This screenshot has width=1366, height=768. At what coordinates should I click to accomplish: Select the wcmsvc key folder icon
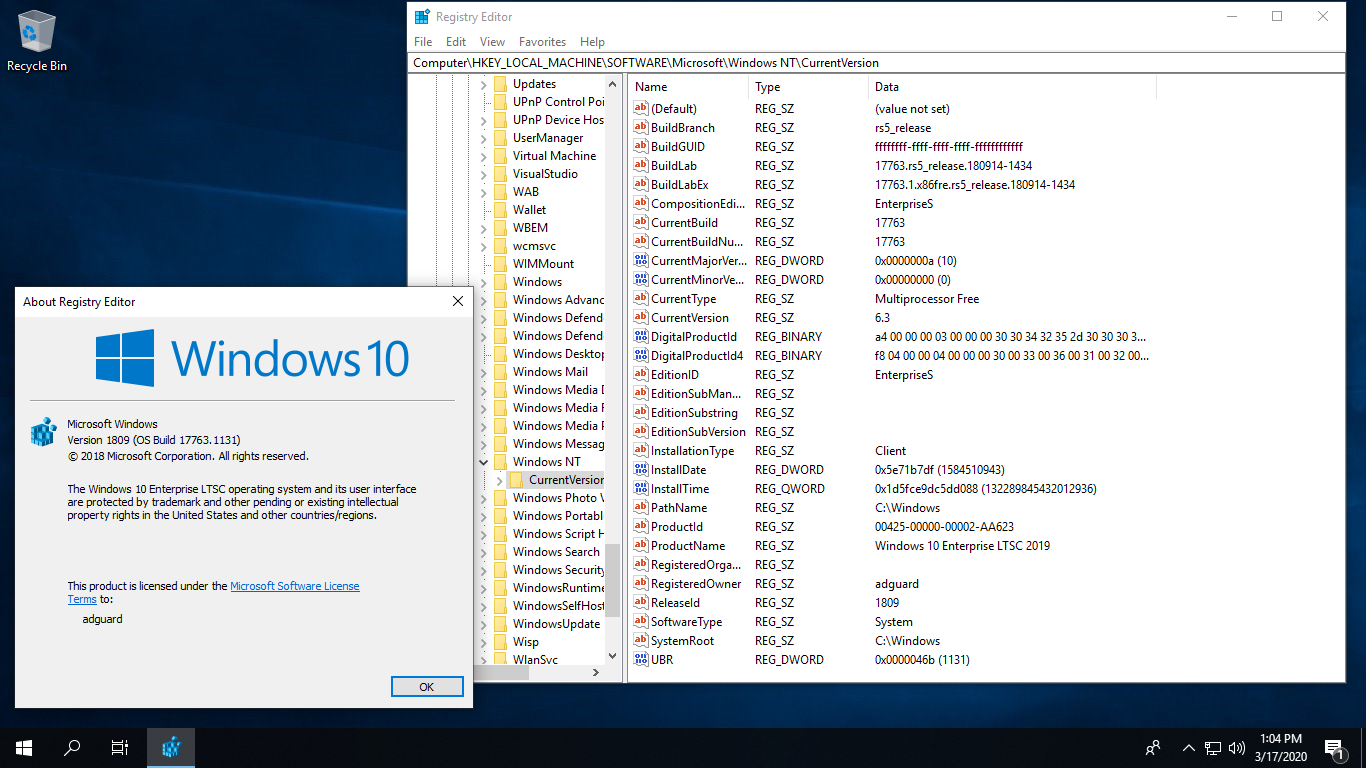pos(501,246)
